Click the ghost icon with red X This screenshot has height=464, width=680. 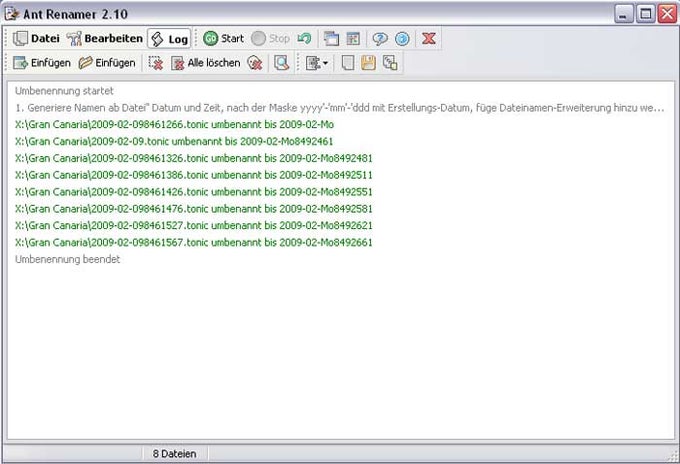tap(255, 63)
